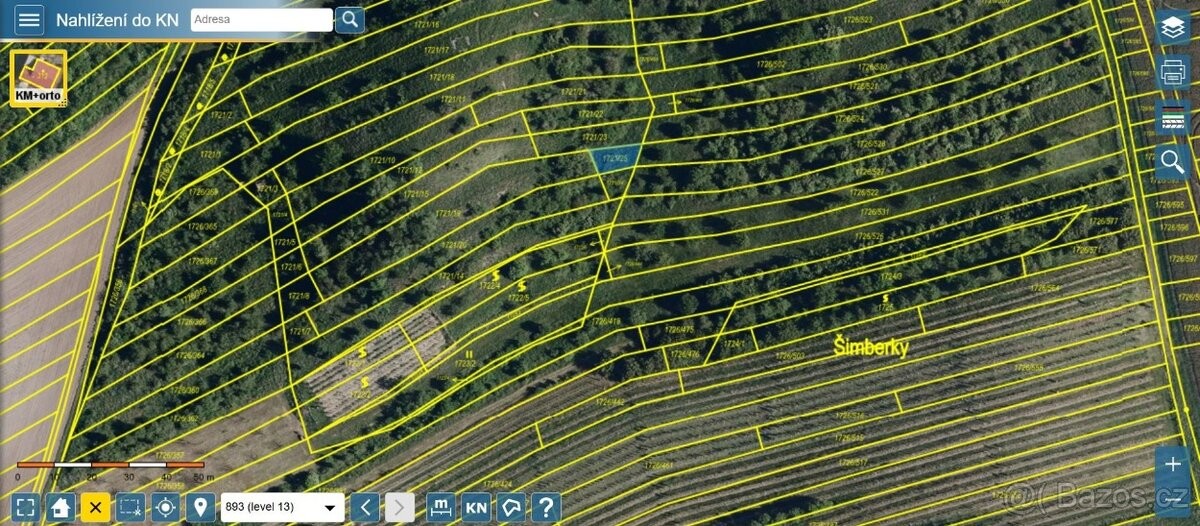Viewport: 1200px width, 526px height.
Task: Click parcel label 1726/476
Action: click(x=685, y=354)
